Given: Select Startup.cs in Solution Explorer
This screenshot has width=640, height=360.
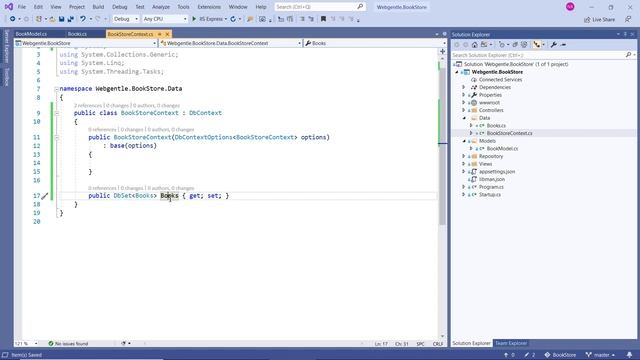Looking at the screenshot, I should 490,195.
